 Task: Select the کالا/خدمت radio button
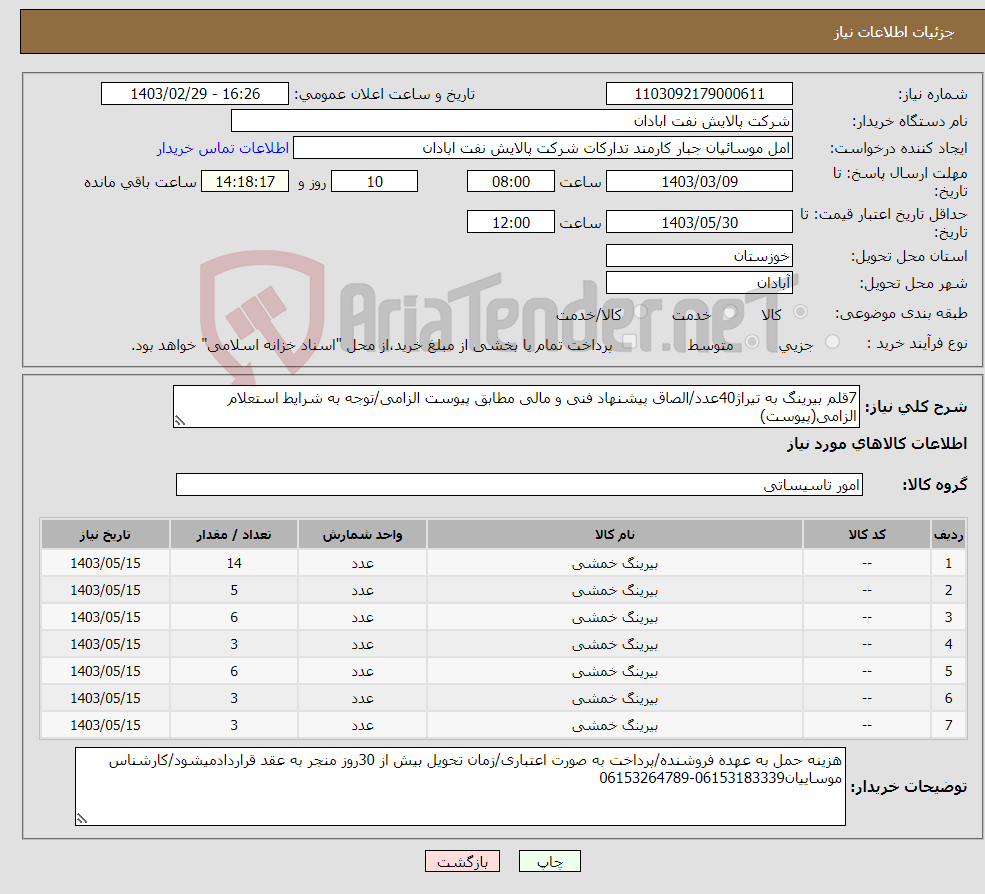pyautogui.click(x=640, y=312)
